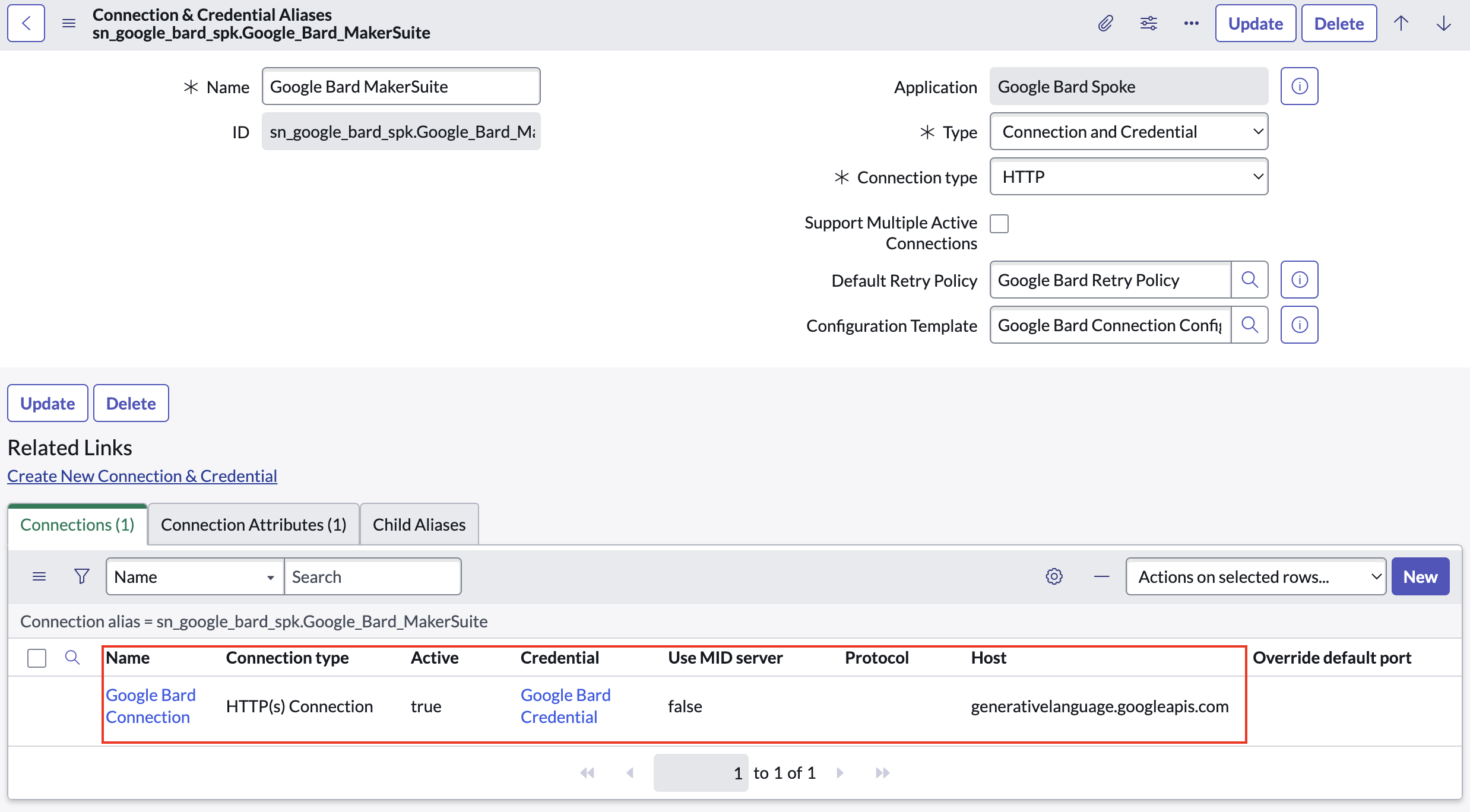Toggle column search magnifier in list header

pyautogui.click(x=72, y=658)
